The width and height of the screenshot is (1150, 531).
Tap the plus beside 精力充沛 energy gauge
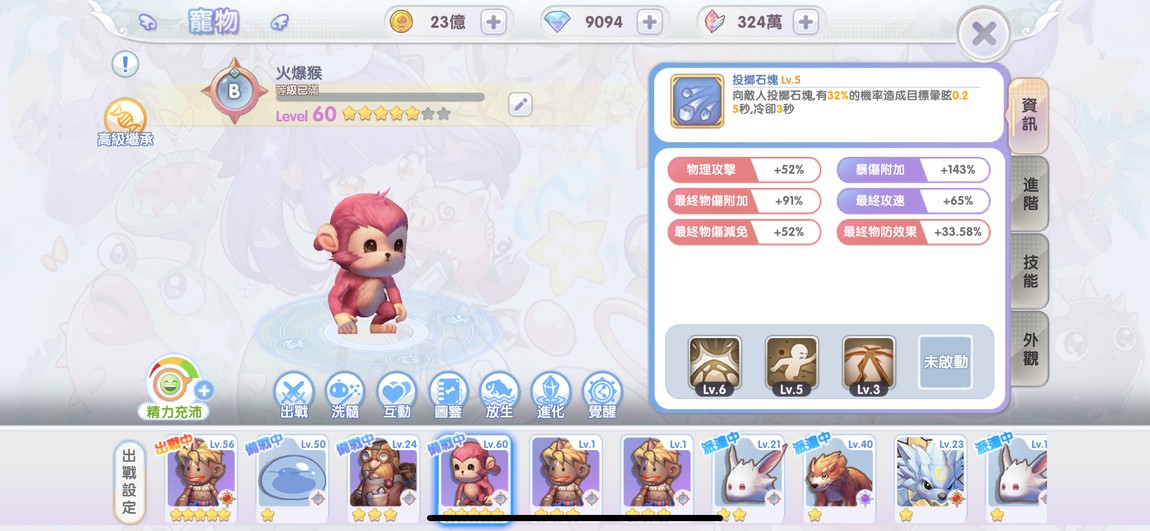(205, 390)
